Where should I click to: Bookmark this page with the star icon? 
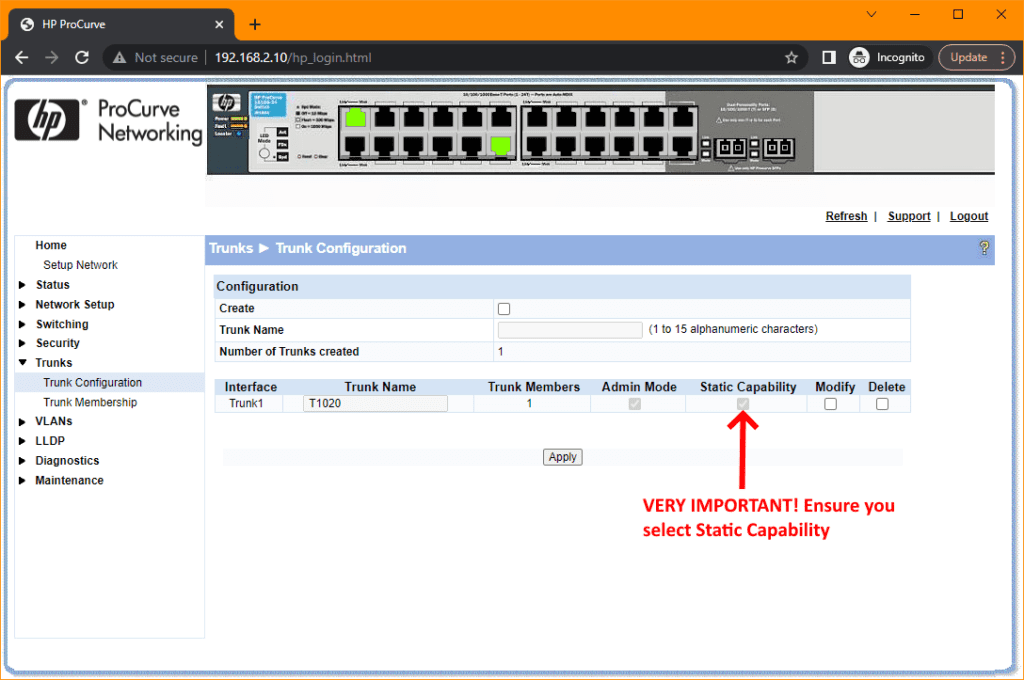coord(792,57)
